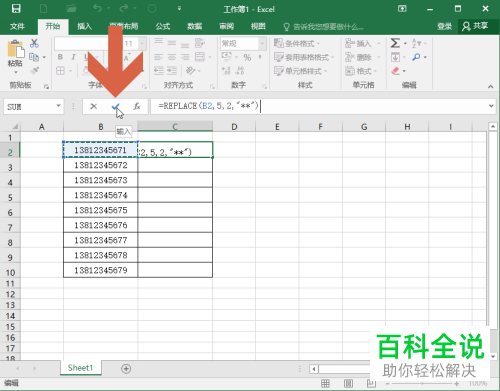Click the Copy icon in clipboard group
The image size is (500, 391).
(x=34, y=57)
